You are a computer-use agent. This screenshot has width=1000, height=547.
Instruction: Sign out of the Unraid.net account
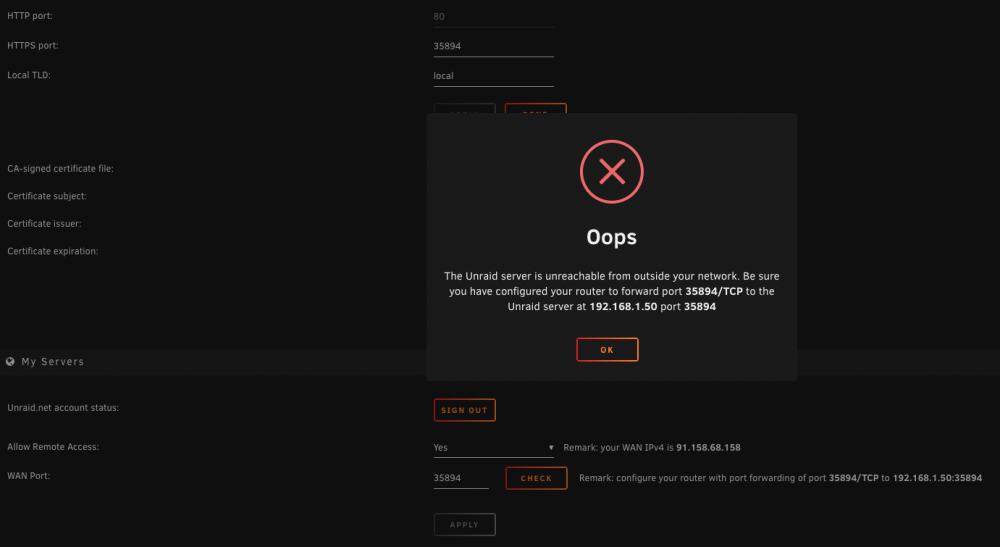pyautogui.click(x=464, y=410)
